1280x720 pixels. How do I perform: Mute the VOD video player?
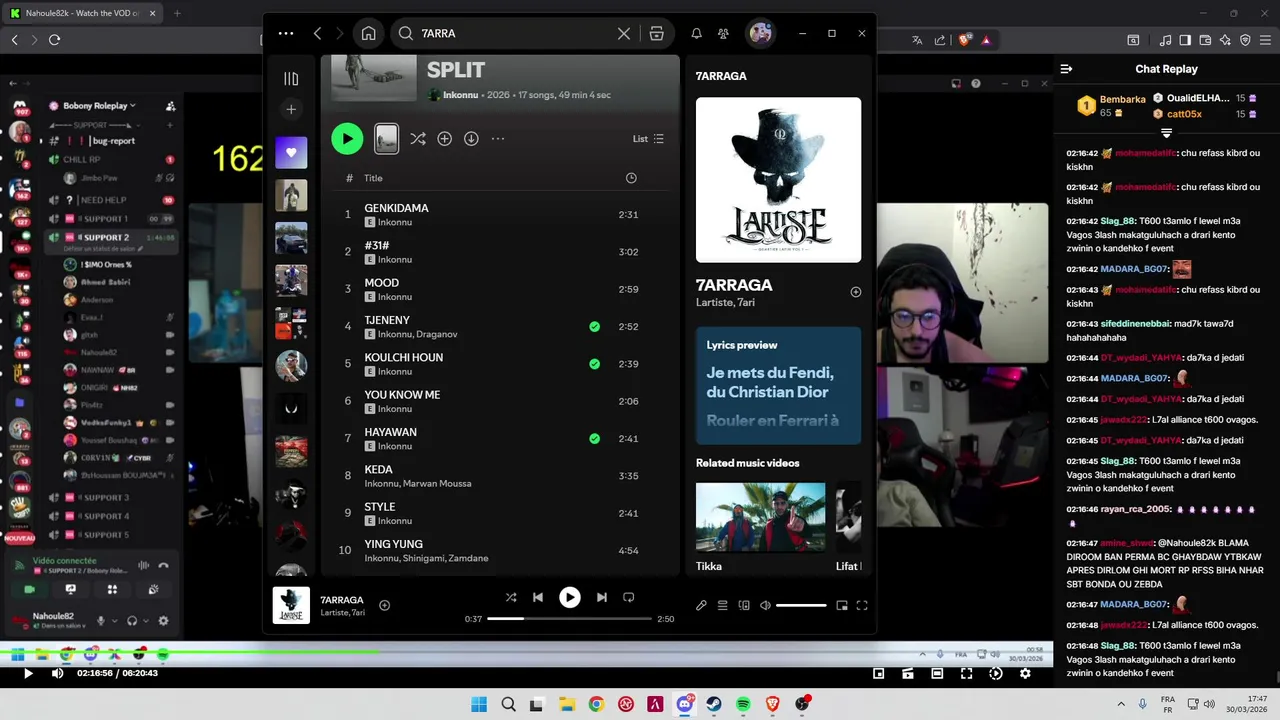[x=57, y=673]
